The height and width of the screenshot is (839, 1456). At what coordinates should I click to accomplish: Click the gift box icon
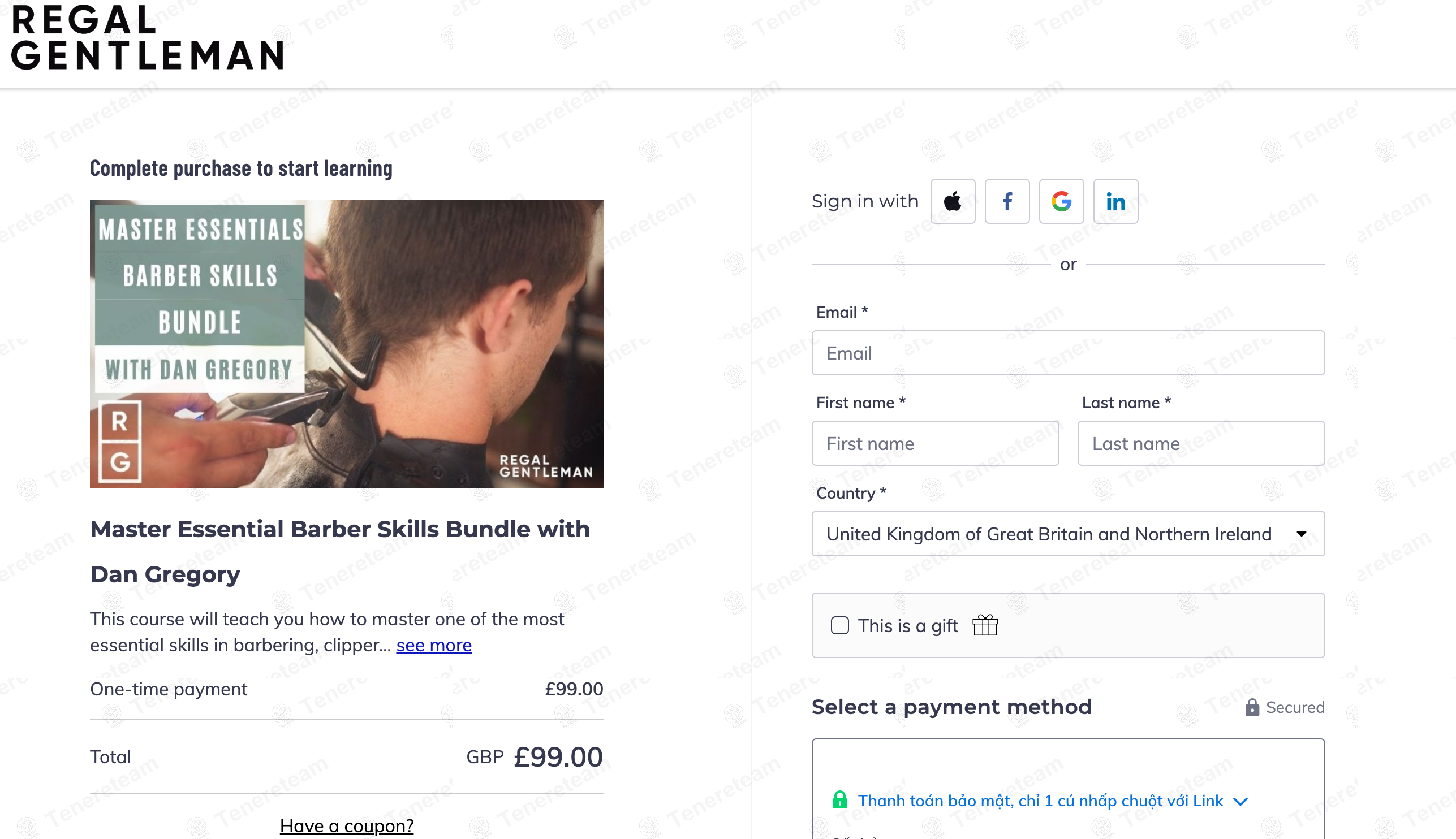tap(985, 625)
